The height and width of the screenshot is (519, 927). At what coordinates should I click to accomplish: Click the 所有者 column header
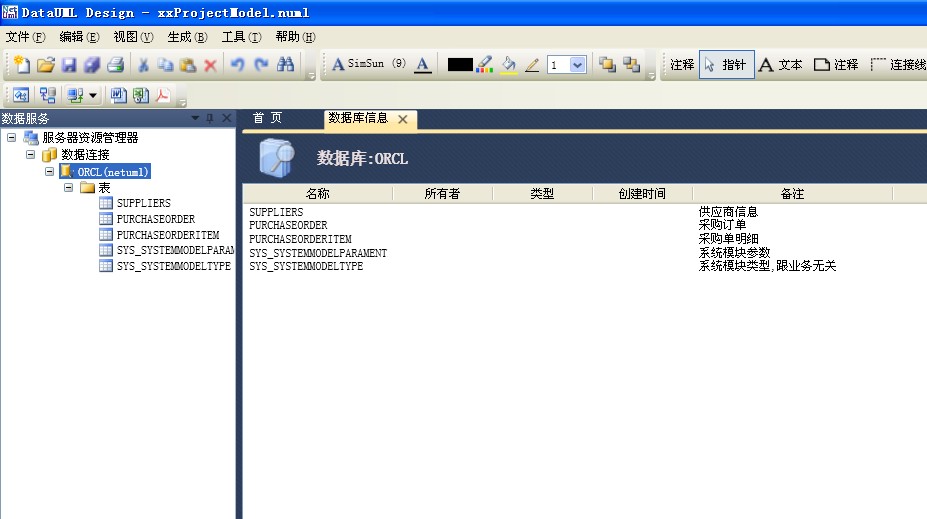click(x=442, y=193)
